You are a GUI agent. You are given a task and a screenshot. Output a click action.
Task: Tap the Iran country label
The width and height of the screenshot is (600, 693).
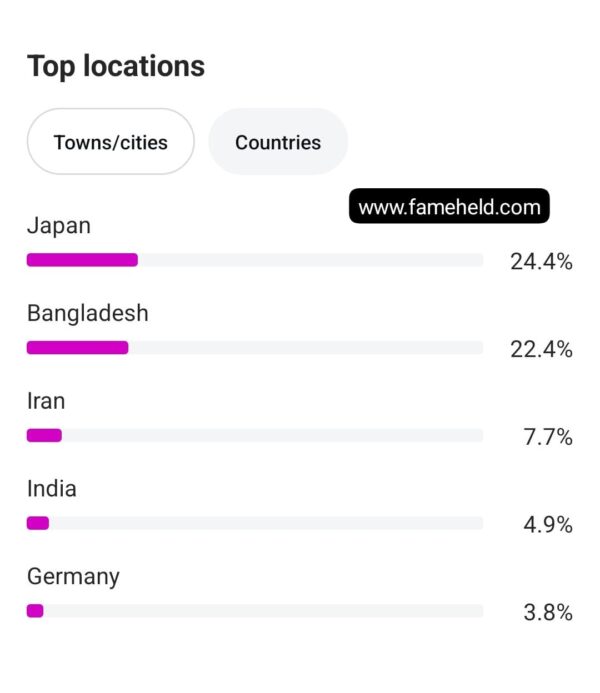tap(46, 401)
